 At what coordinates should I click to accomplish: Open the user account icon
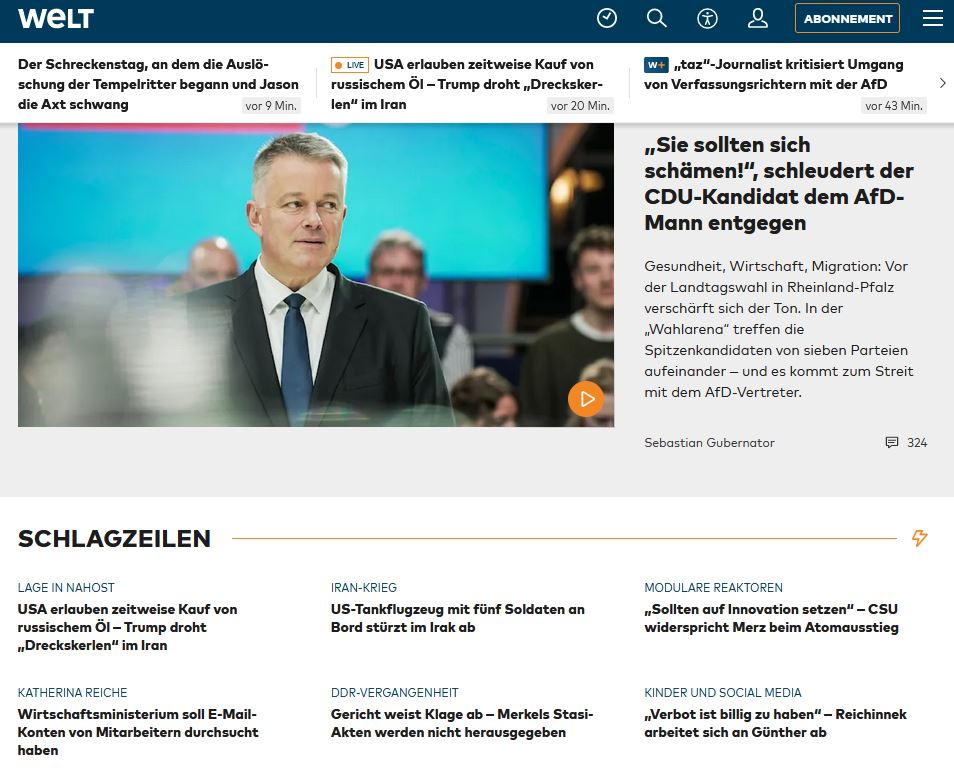[758, 18]
